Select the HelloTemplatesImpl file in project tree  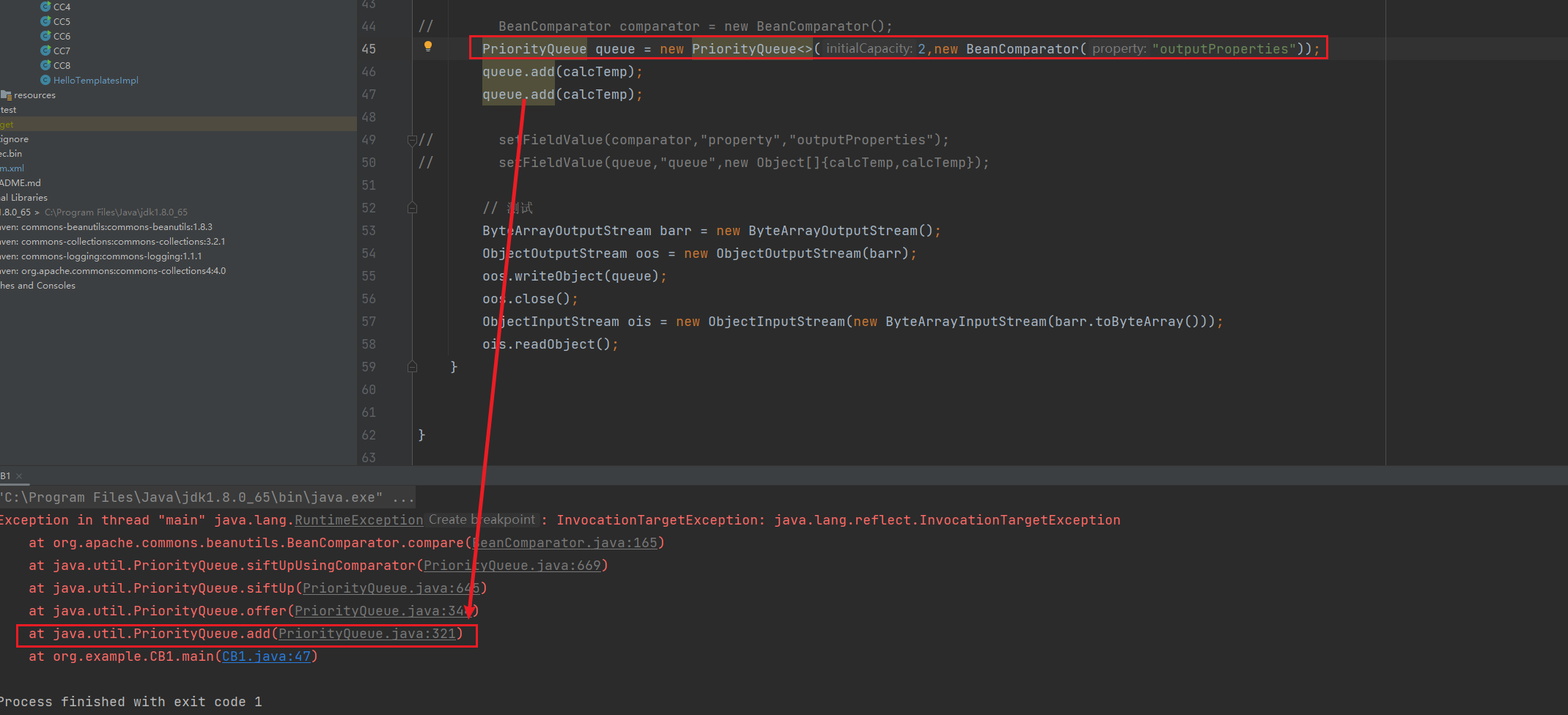point(95,80)
